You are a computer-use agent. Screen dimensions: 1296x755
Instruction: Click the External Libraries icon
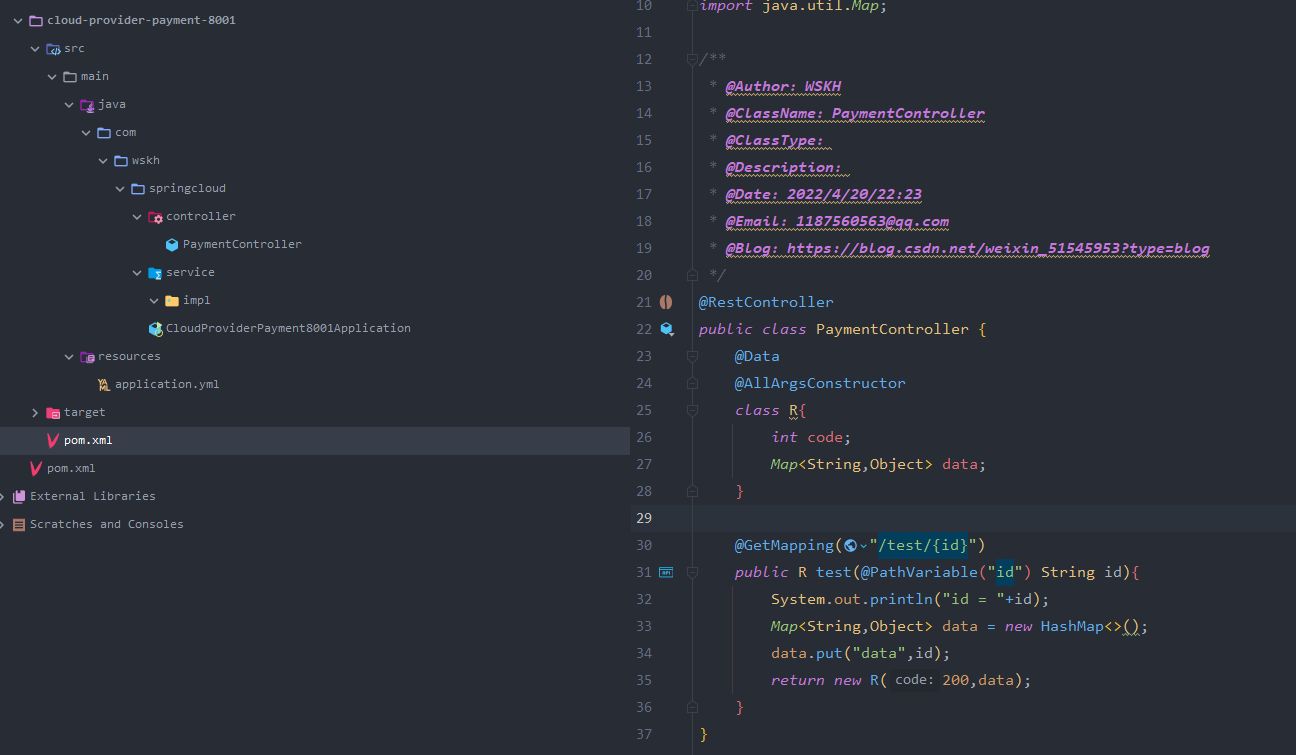[19, 496]
